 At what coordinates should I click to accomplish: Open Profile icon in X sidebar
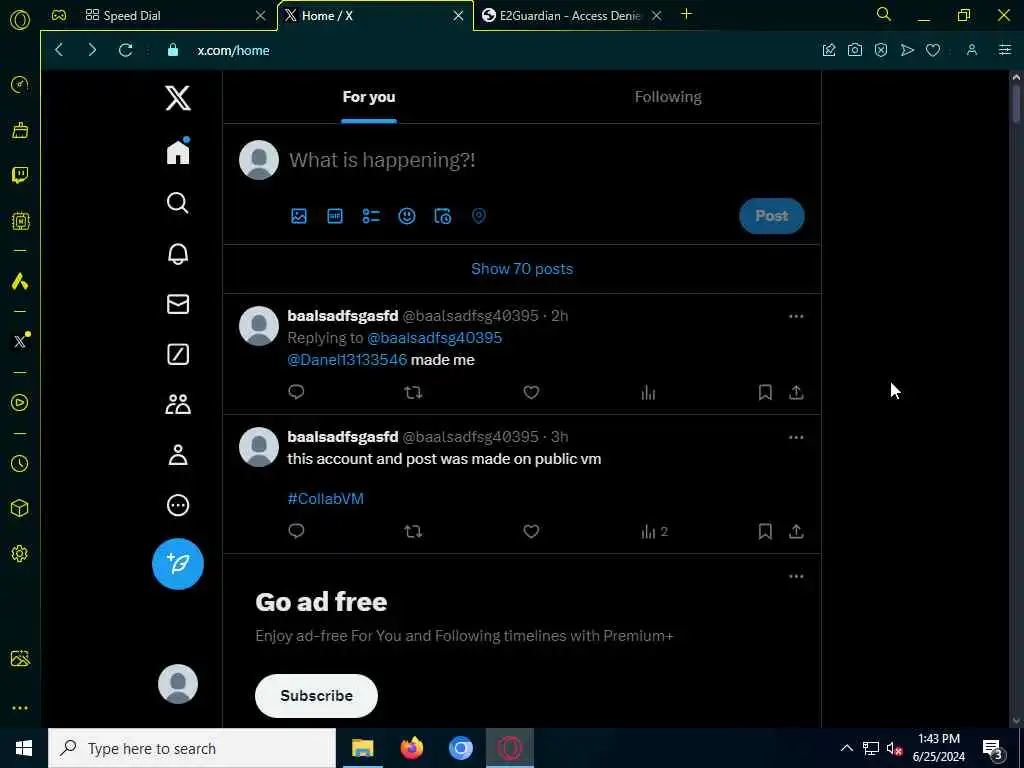[x=178, y=455]
